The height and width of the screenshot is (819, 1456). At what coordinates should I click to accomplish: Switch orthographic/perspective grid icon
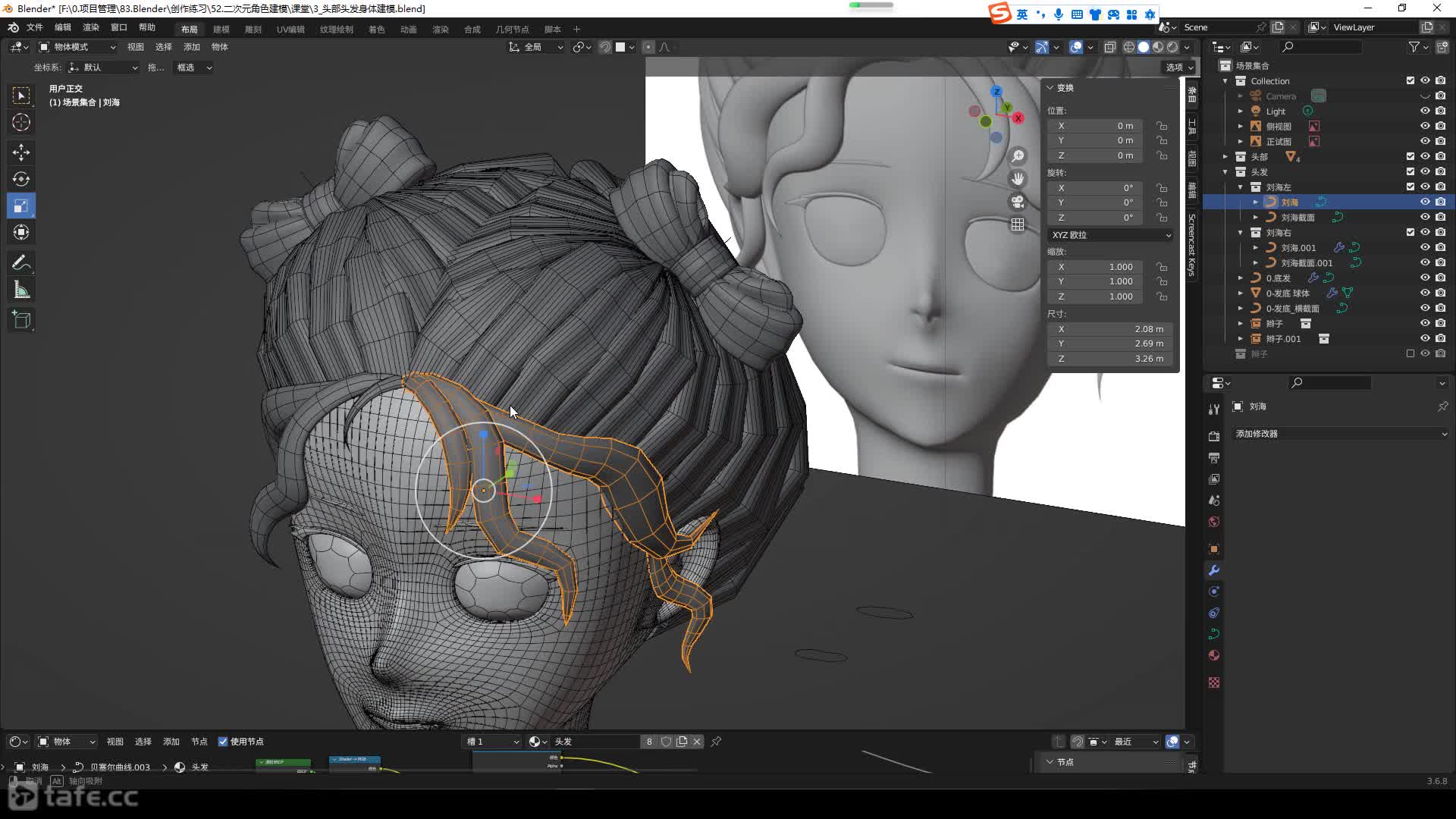(1018, 224)
